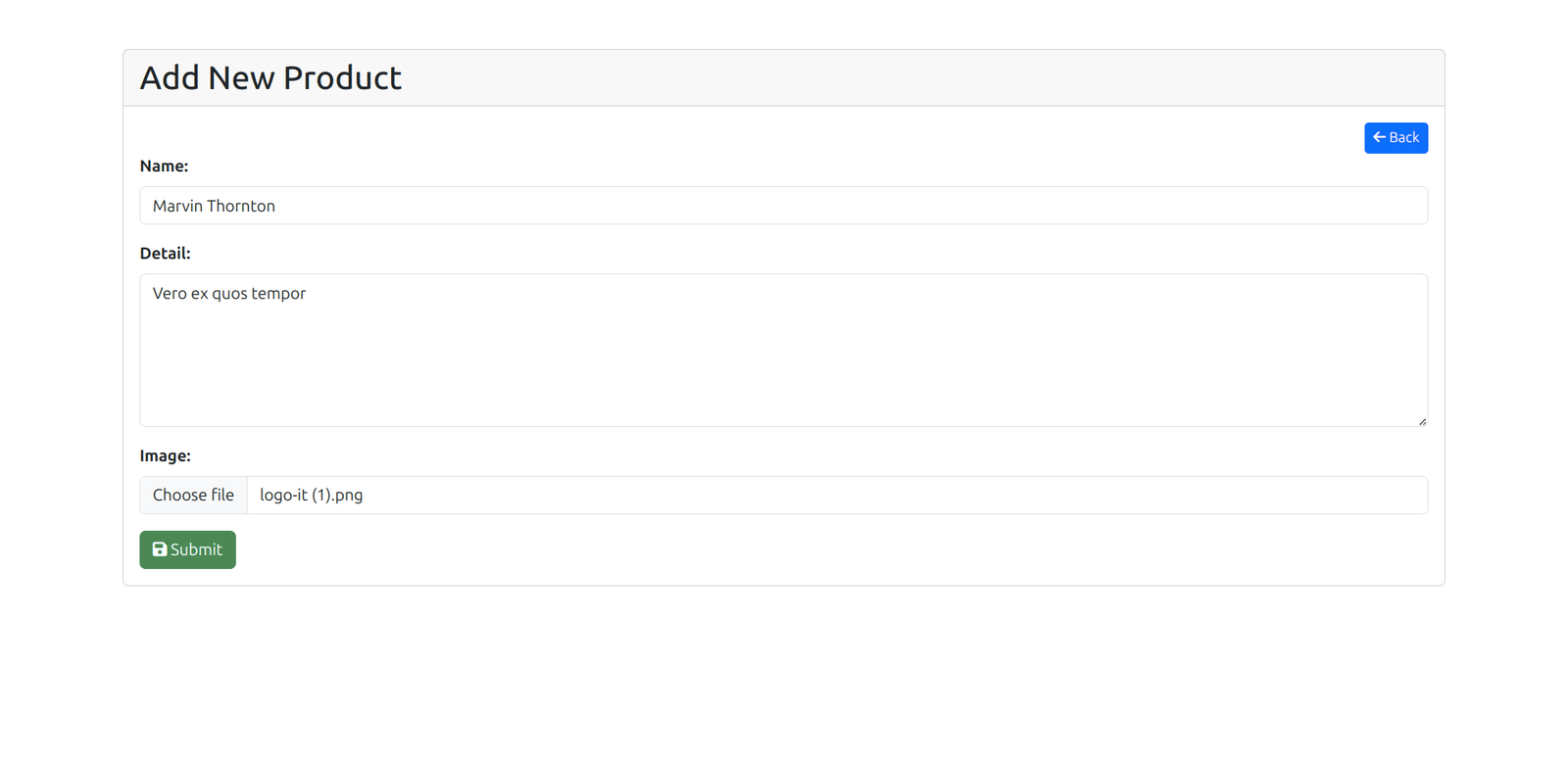Click the Add New Product heading
The height and width of the screenshot is (761, 1568).
pos(270,77)
